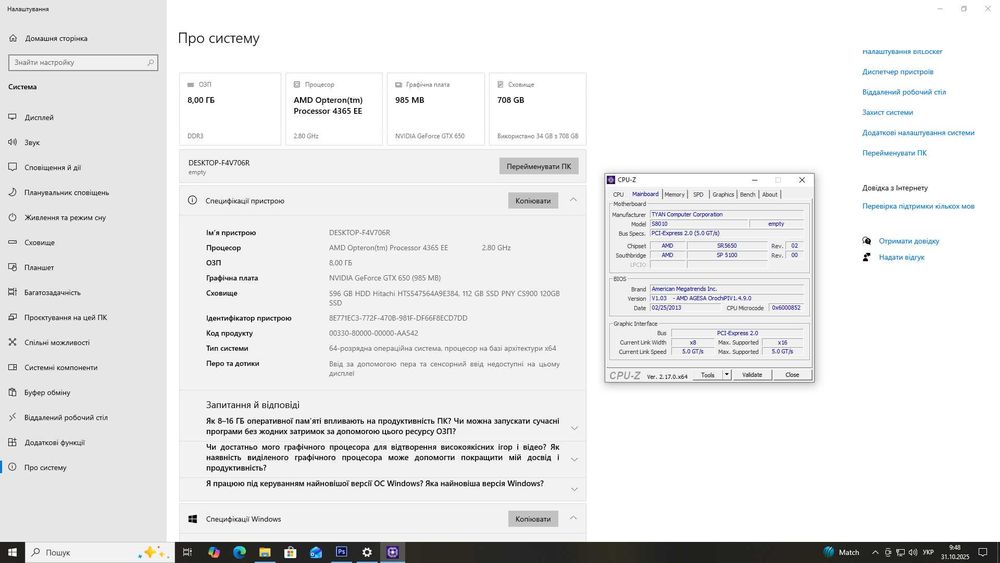1000x563 pixels.
Task: Open Системні компоненти page
Action: pos(61,367)
